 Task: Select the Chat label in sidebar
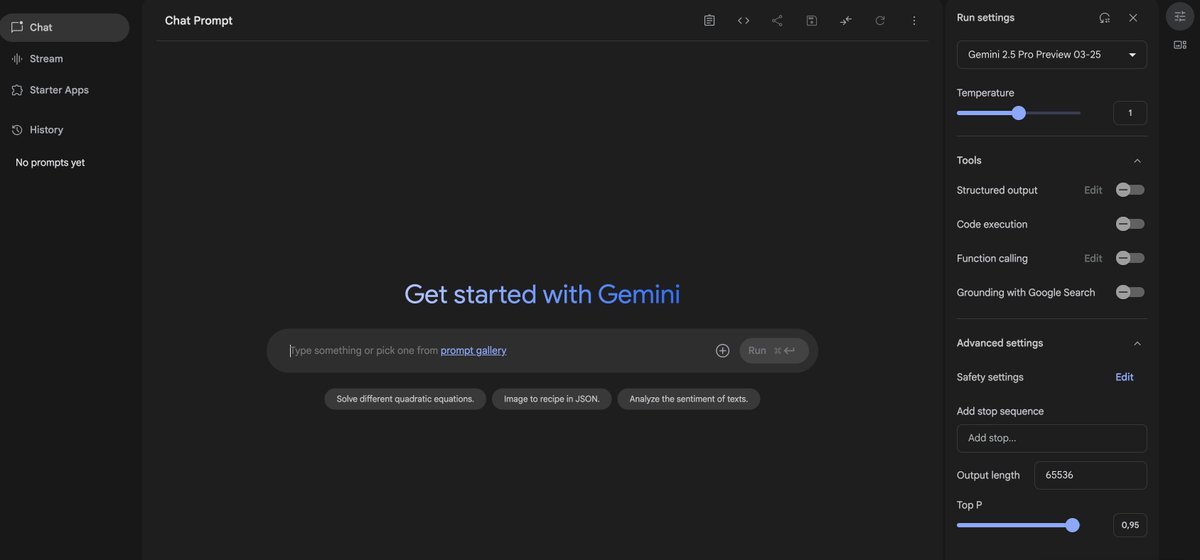point(41,27)
